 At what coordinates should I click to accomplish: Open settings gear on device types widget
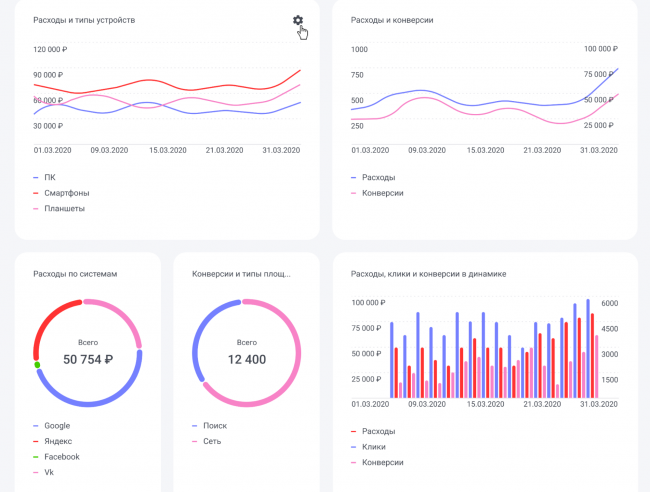(297, 21)
